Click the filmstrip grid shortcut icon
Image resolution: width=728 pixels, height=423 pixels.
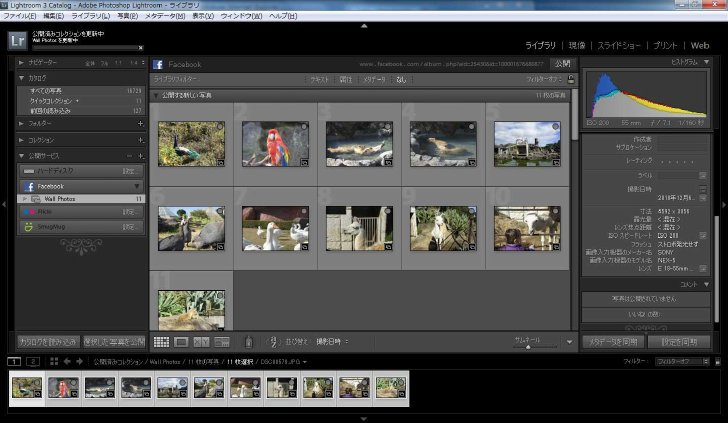[54, 361]
